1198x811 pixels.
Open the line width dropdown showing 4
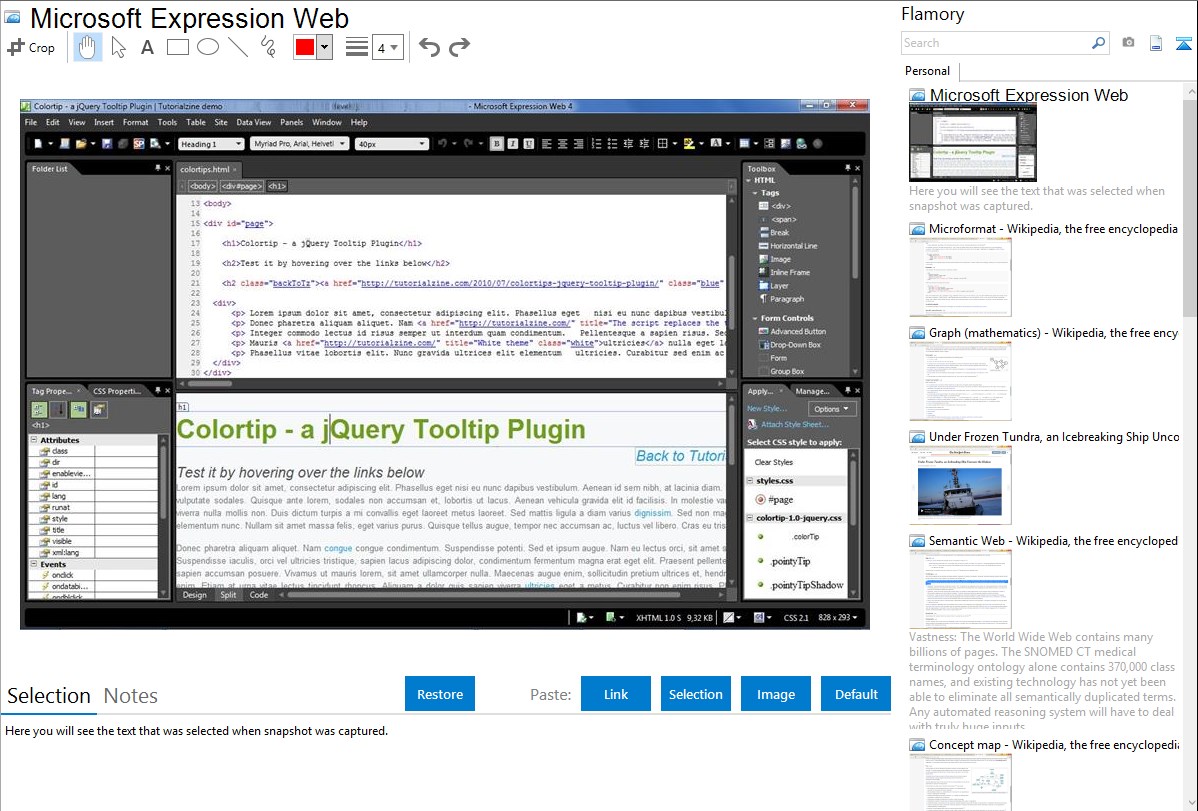point(387,48)
